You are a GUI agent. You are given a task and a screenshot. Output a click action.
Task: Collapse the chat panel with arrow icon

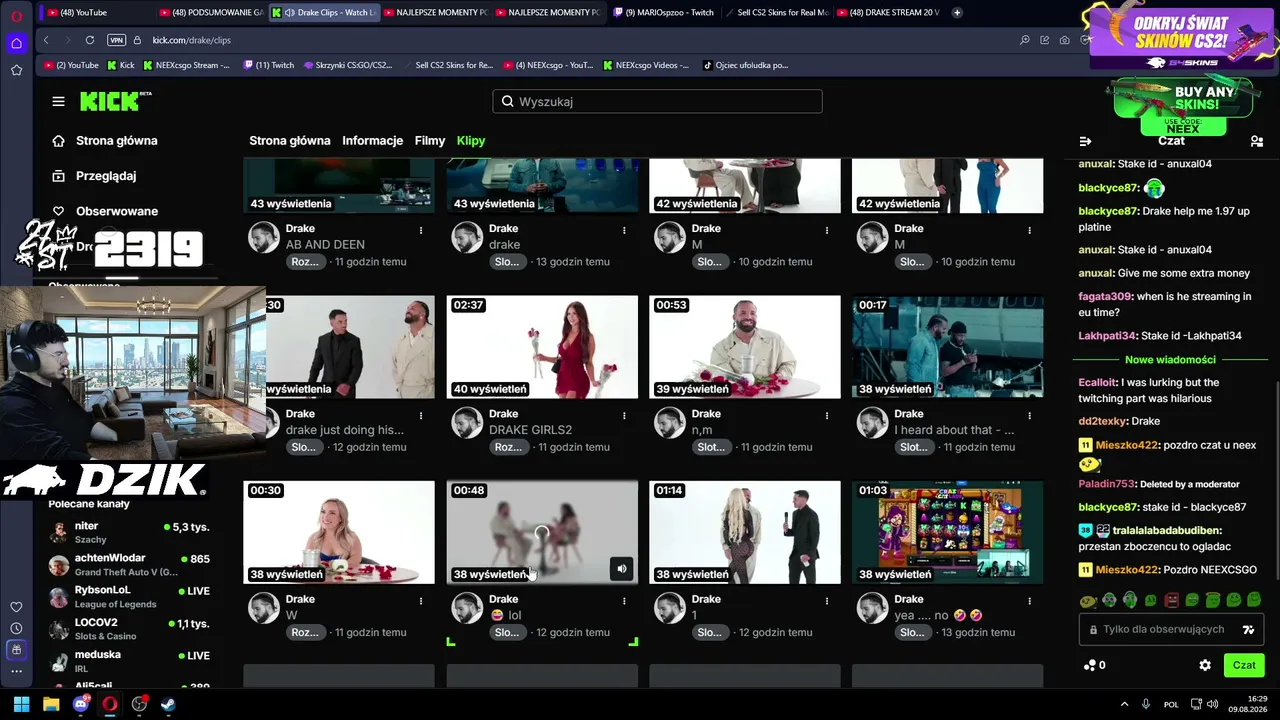pyautogui.click(x=1085, y=141)
